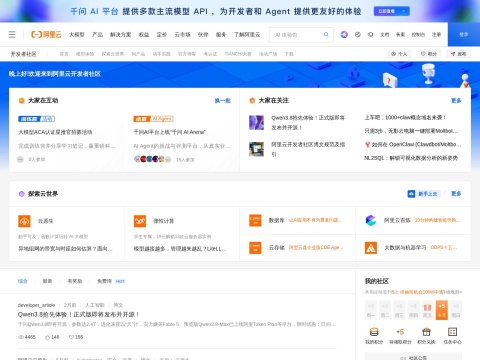The width and height of the screenshot is (480, 360).
Task: Click the 发布 button
Action: pyautogui.click(x=458, y=54)
